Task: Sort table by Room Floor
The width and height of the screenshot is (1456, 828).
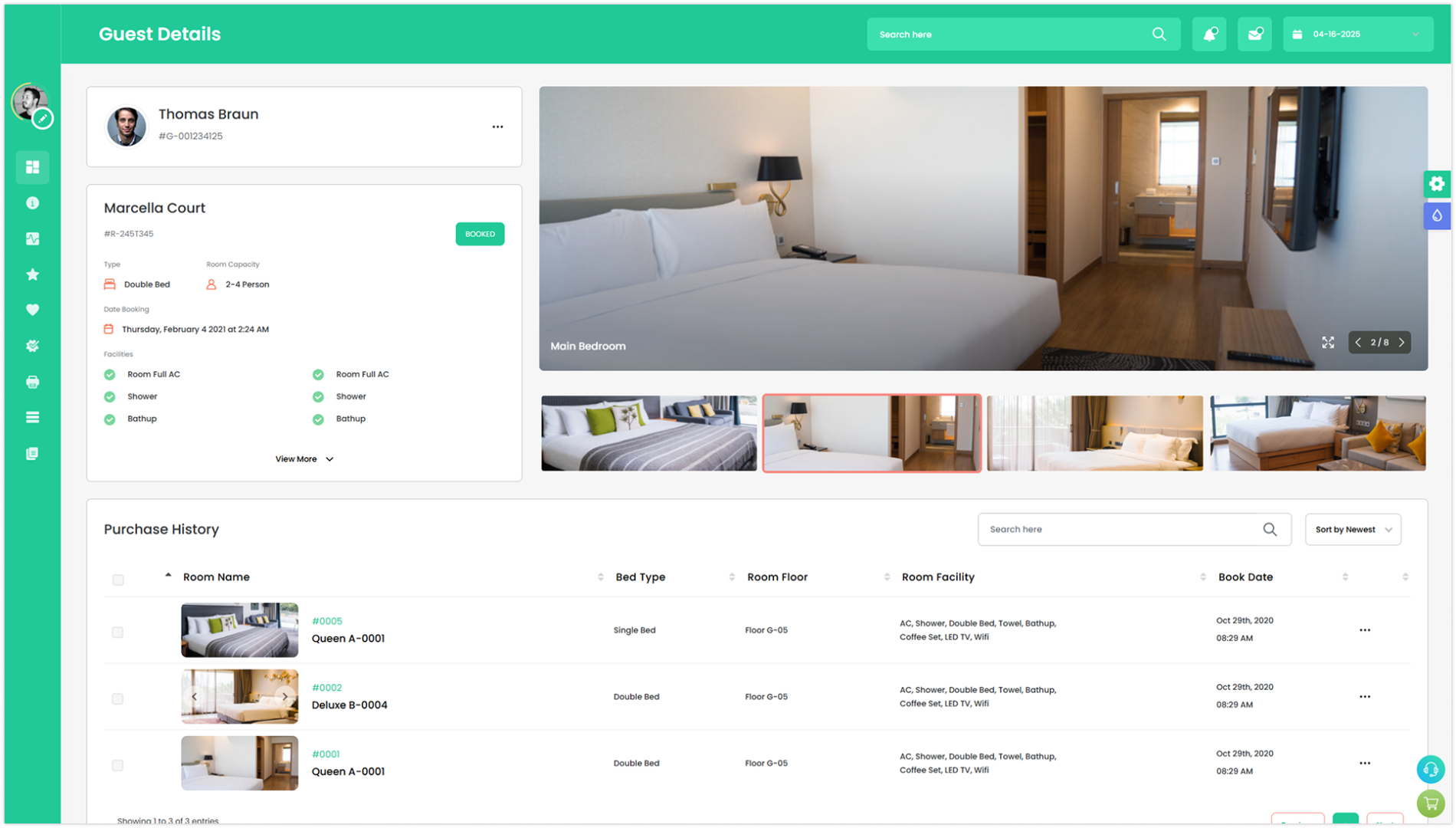Action: tap(777, 577)
